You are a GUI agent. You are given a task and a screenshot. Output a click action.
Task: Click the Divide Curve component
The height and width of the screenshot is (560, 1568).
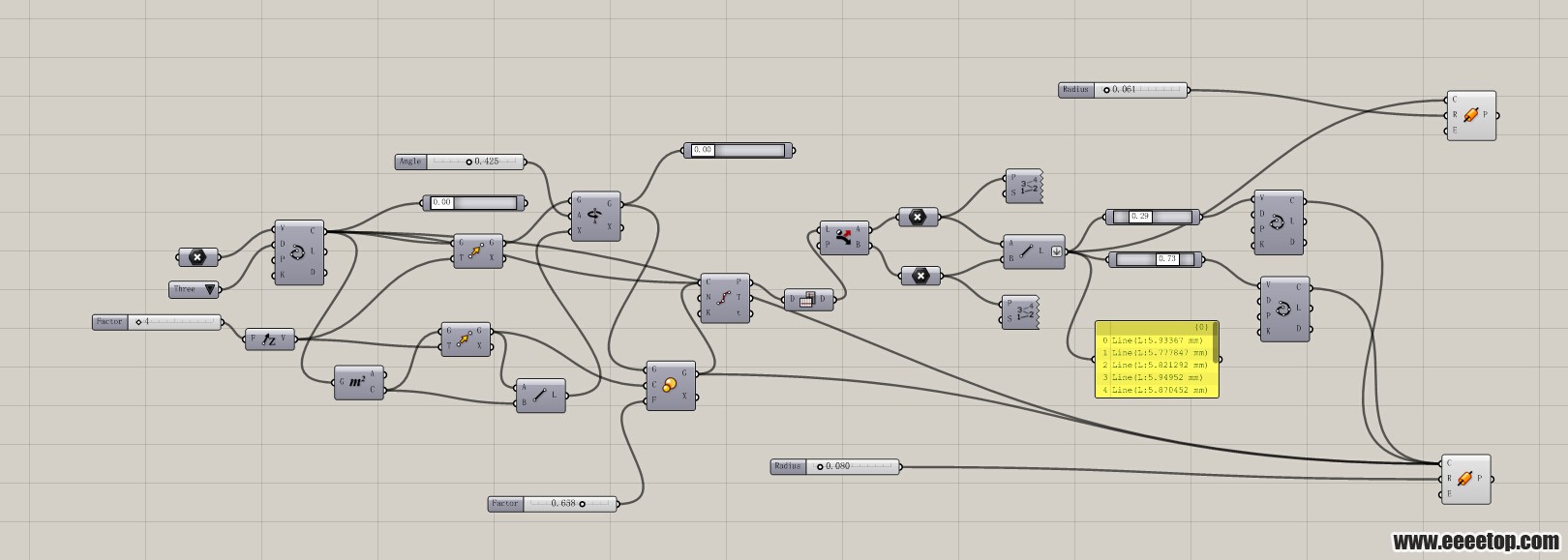(x=725, y=298)
